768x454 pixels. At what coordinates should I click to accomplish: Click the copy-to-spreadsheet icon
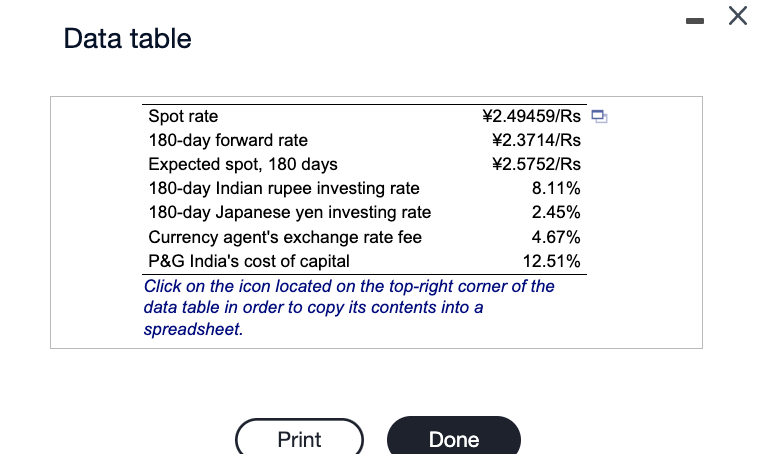(x=599, y=116)
